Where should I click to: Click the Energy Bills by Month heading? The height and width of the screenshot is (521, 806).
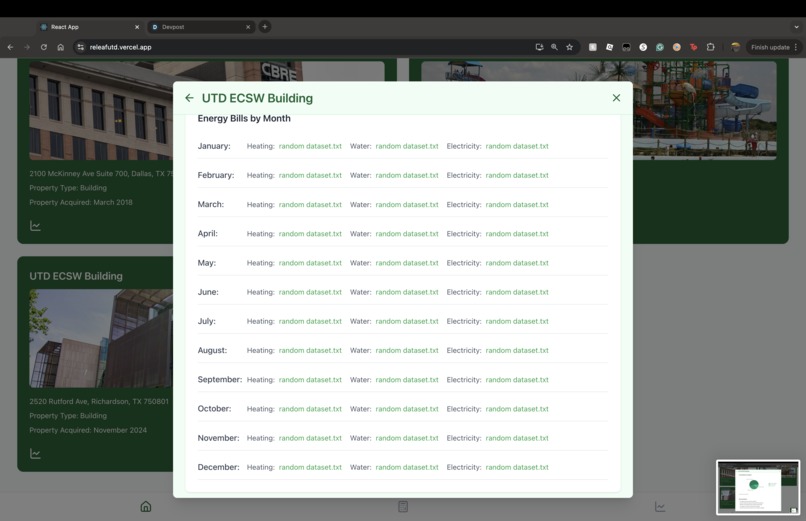coord(244,119)
